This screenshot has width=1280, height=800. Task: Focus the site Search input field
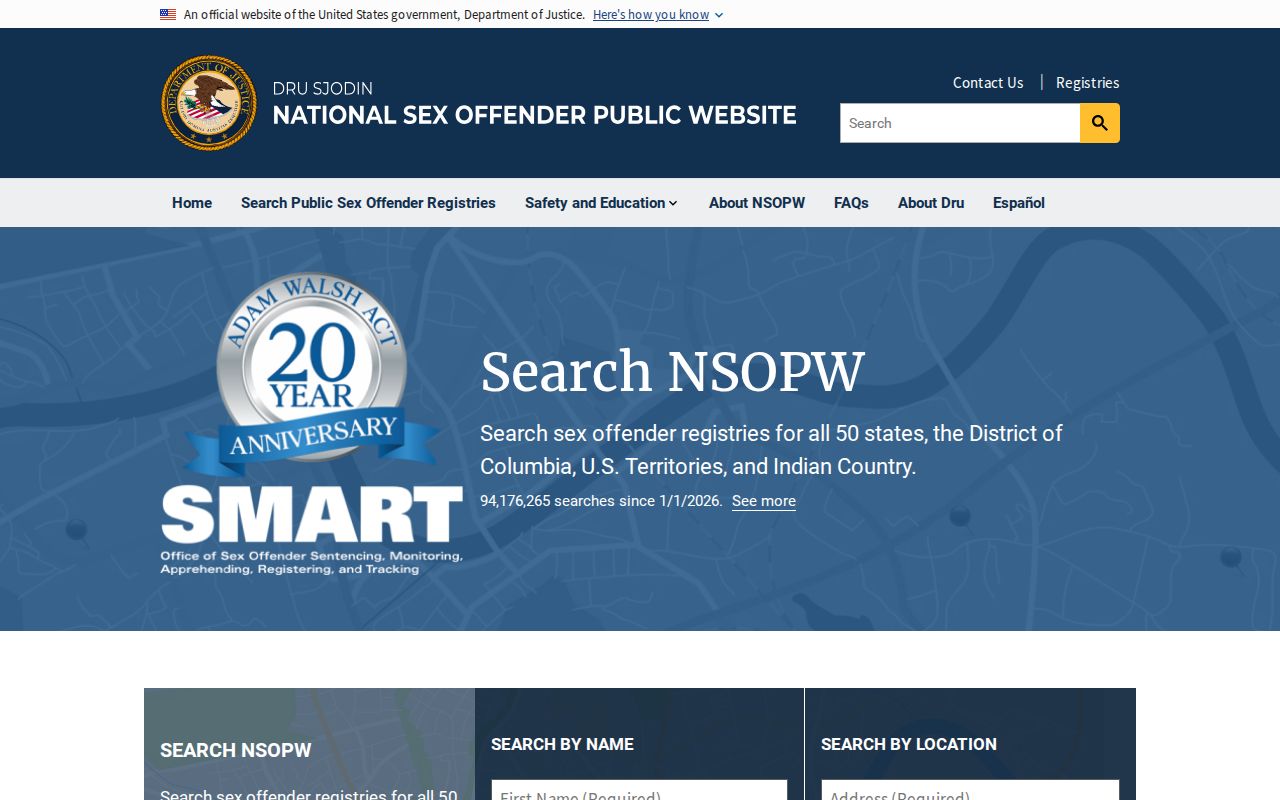point(960,123)
